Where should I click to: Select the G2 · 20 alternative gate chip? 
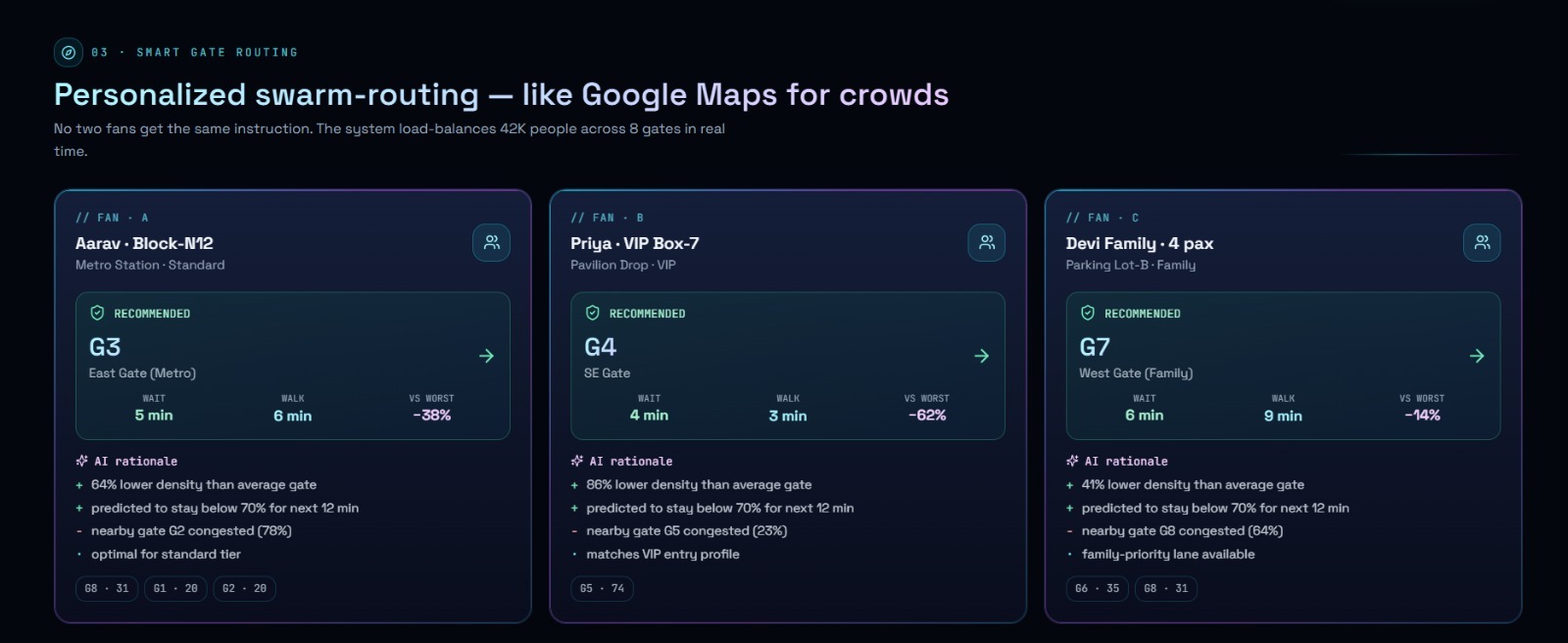[x=244, y=588]
